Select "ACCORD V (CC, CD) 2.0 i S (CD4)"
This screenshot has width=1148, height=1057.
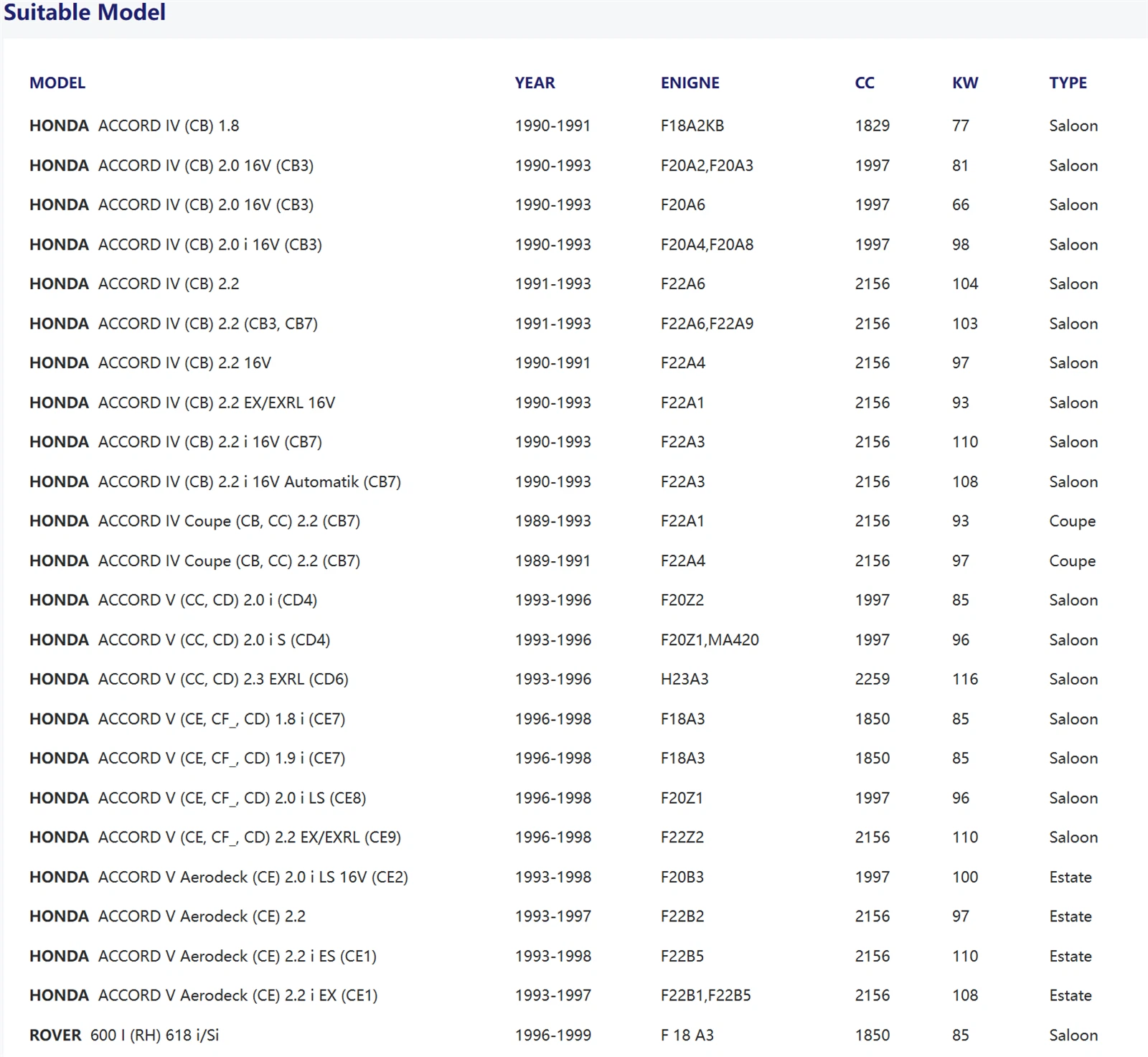point(214,639)
